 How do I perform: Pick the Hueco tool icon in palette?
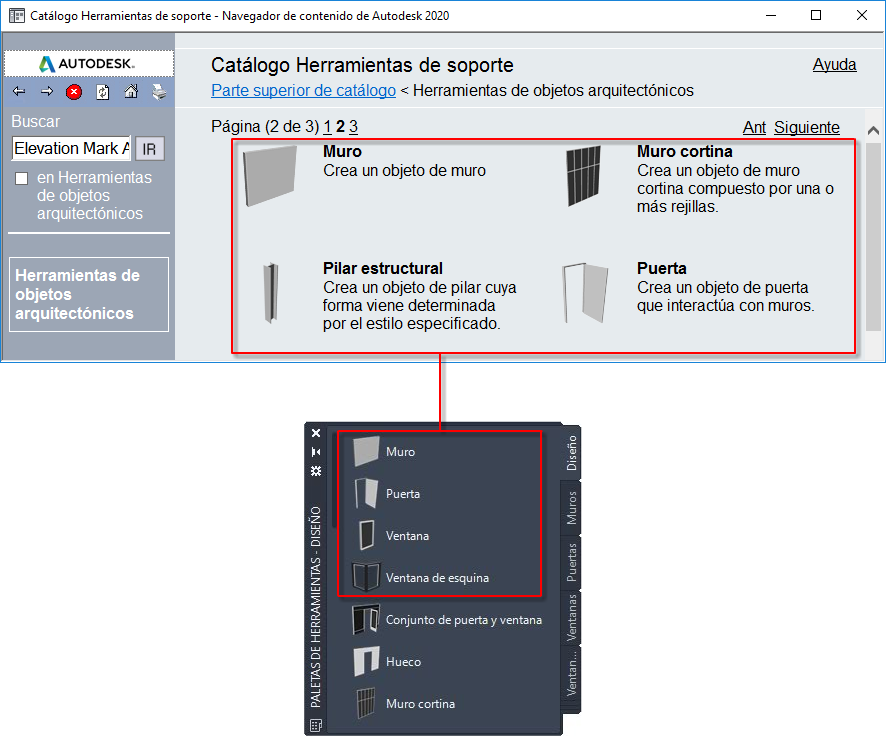pyautogui.click(x=366, y=661)
